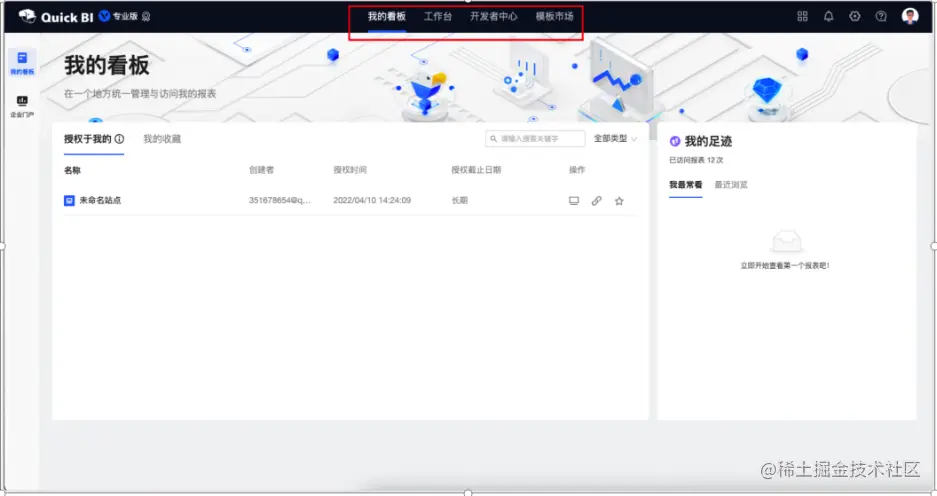Open the help question mark icon
The image size is (937, 496).
[x=881, y=17]
